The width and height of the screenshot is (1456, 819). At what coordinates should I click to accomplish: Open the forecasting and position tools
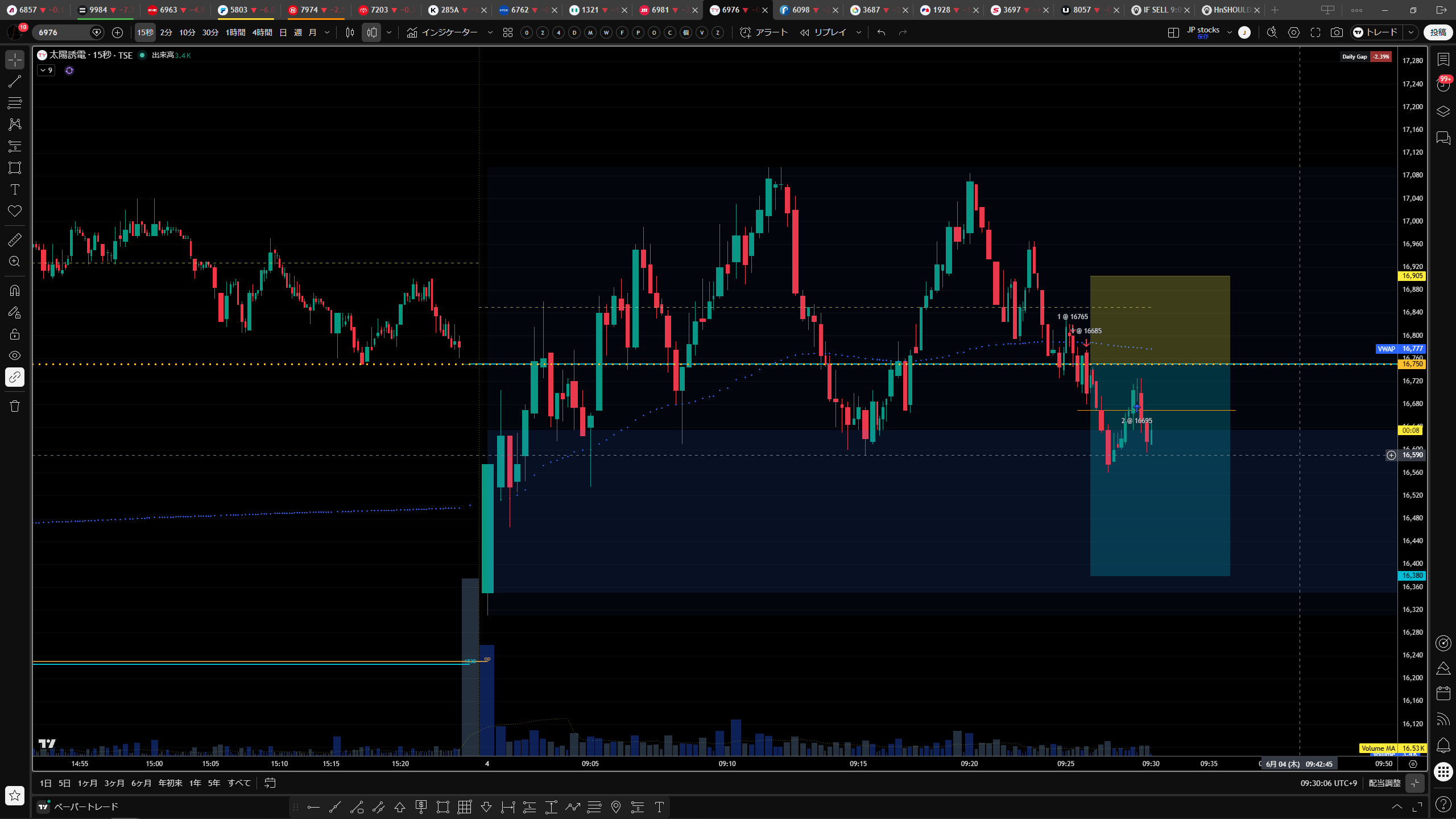tap(15, 146)
